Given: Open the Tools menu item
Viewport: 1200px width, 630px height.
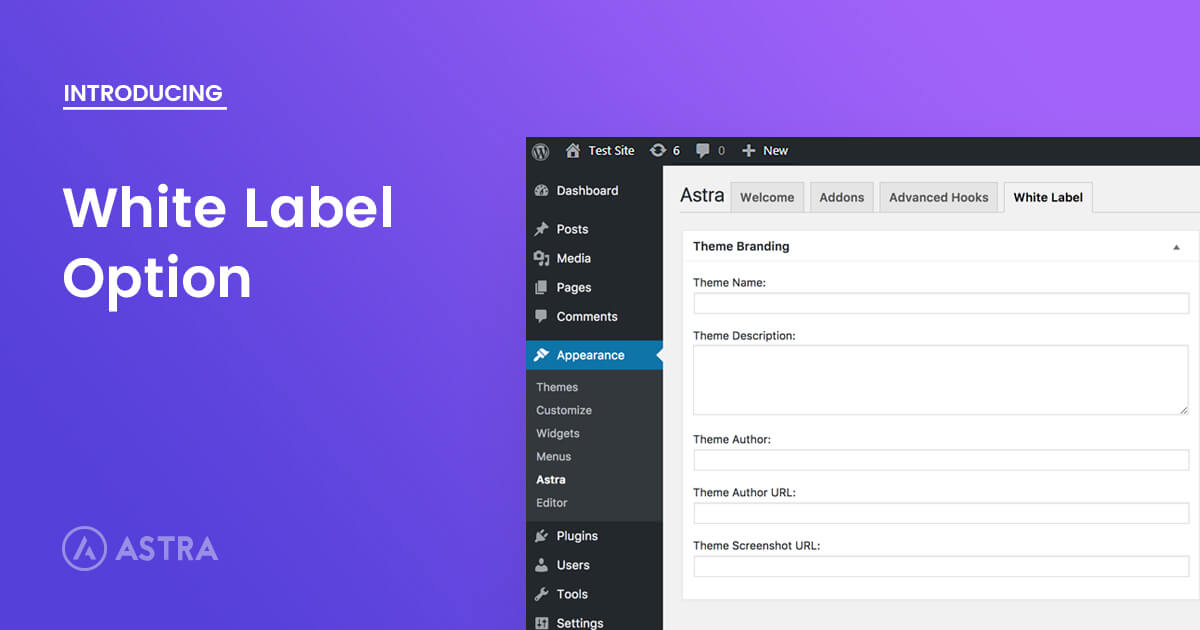Looking at the screenshot, I should coord(572,594).
